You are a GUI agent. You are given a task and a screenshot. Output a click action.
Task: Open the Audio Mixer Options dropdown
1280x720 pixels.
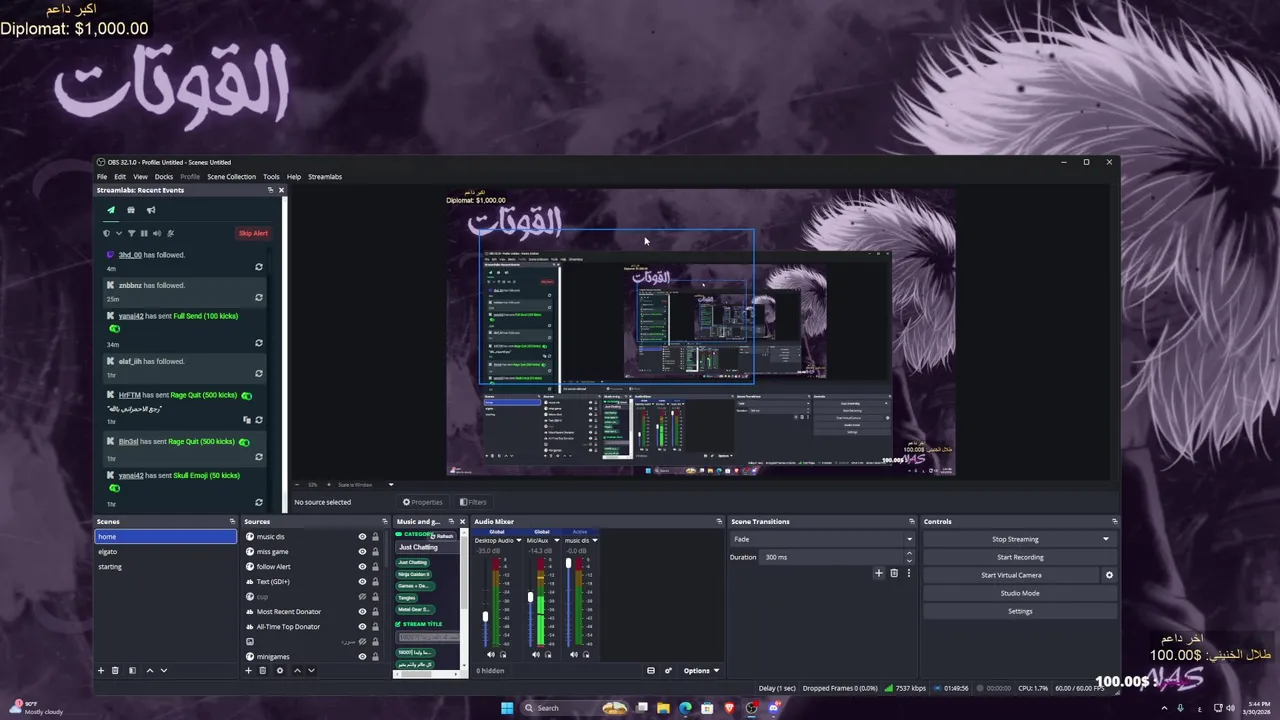coord(701,670)
